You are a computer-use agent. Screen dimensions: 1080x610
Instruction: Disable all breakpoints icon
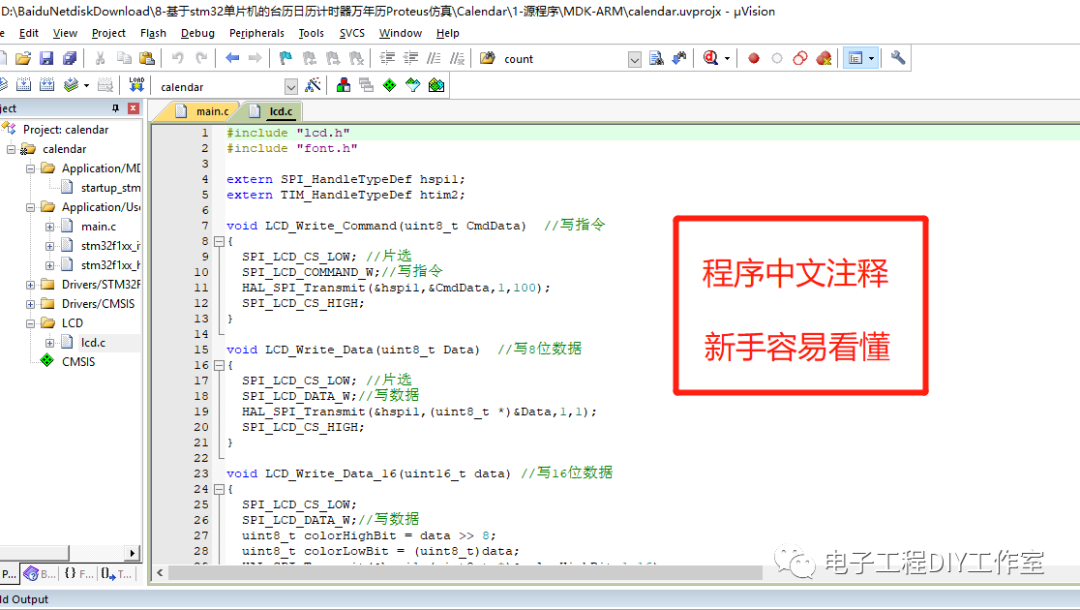[800, 59]
